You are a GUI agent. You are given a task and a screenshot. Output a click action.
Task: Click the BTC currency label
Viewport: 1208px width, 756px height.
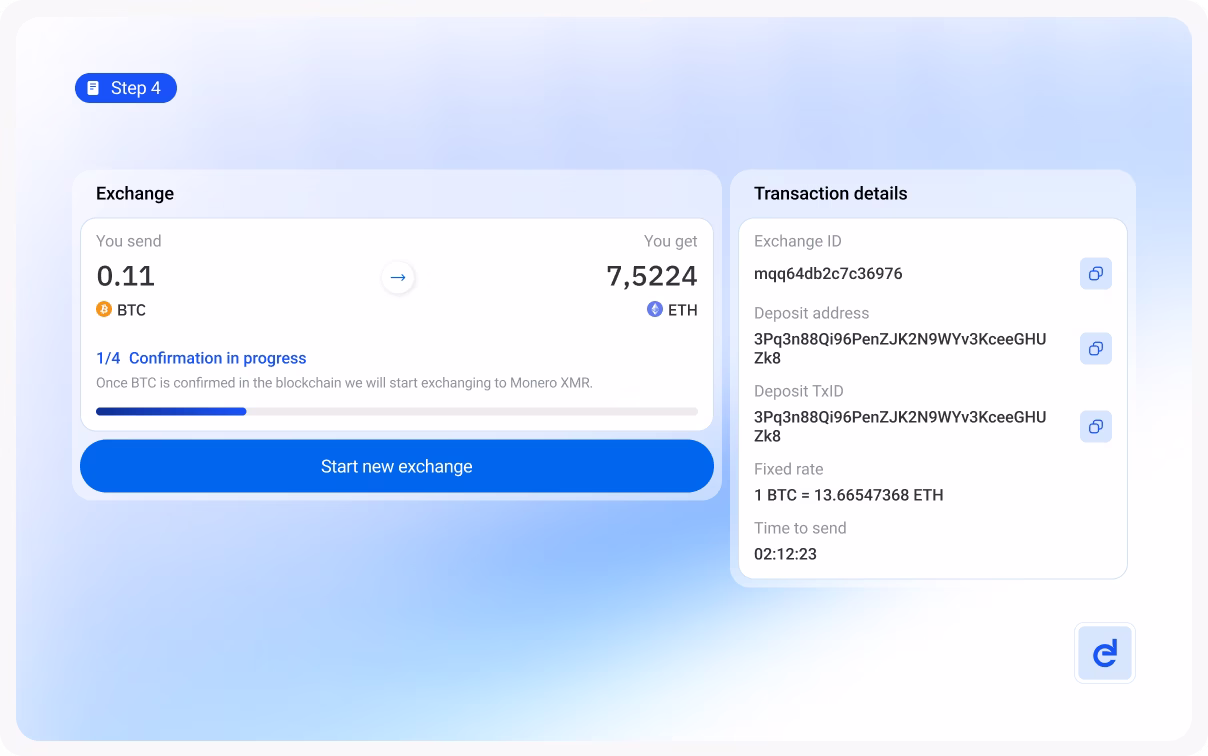(131, 310)
